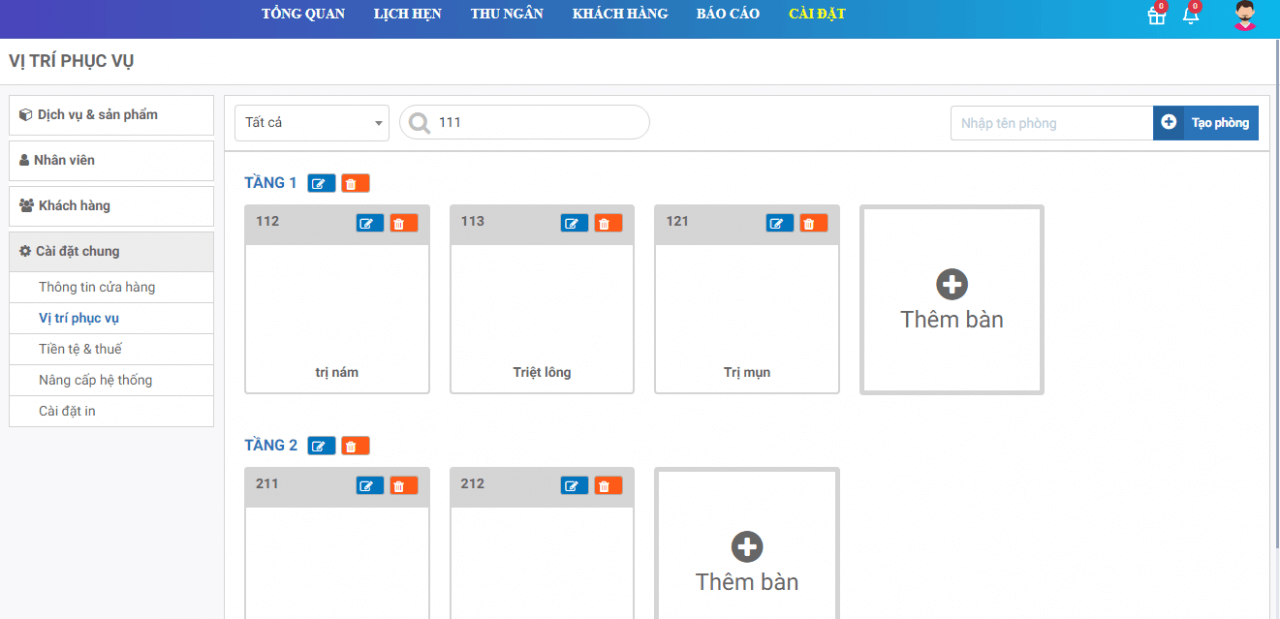This screenshot has height=619, width=1280.
Task: Click the trash icon on room 113
Action: pos(608,223)
